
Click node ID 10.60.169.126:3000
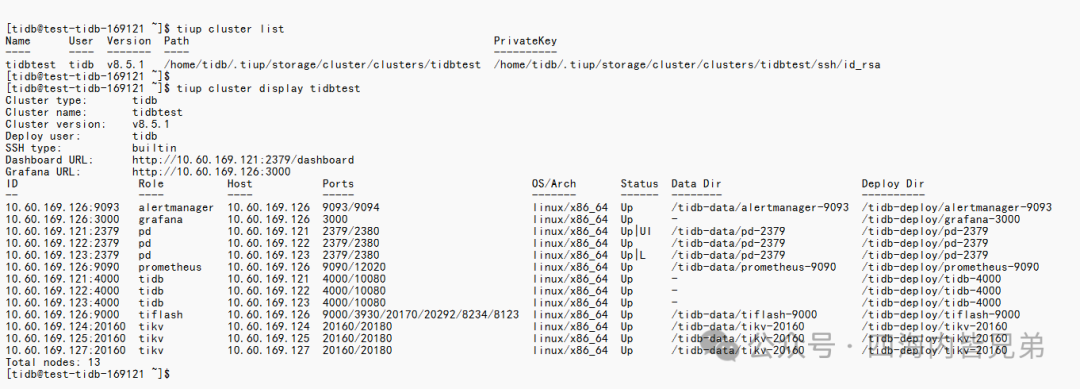63,219
